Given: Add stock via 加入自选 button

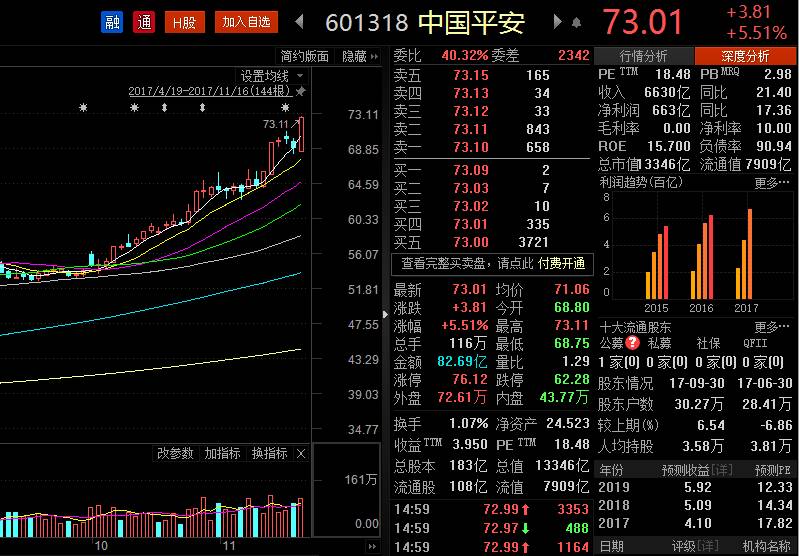Looking at the screenshot, I should pos(246,22).
